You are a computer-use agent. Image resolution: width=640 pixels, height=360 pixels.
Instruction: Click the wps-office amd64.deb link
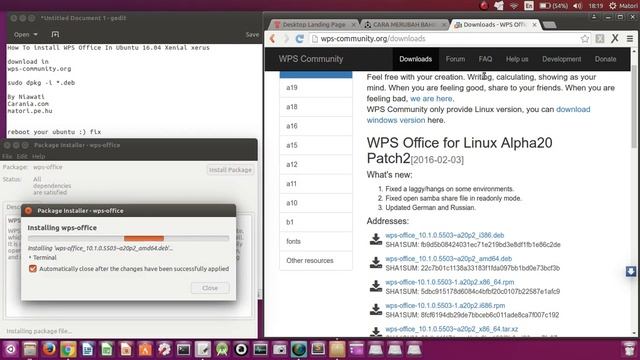(449, 259)
